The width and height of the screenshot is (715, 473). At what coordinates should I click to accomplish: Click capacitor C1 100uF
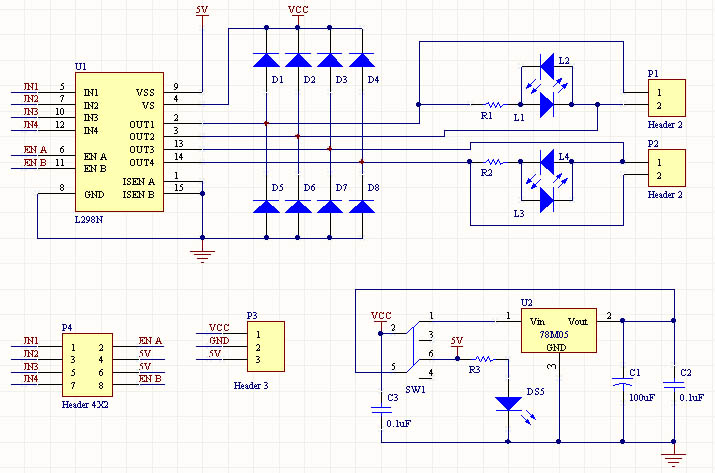coord(623,382)
